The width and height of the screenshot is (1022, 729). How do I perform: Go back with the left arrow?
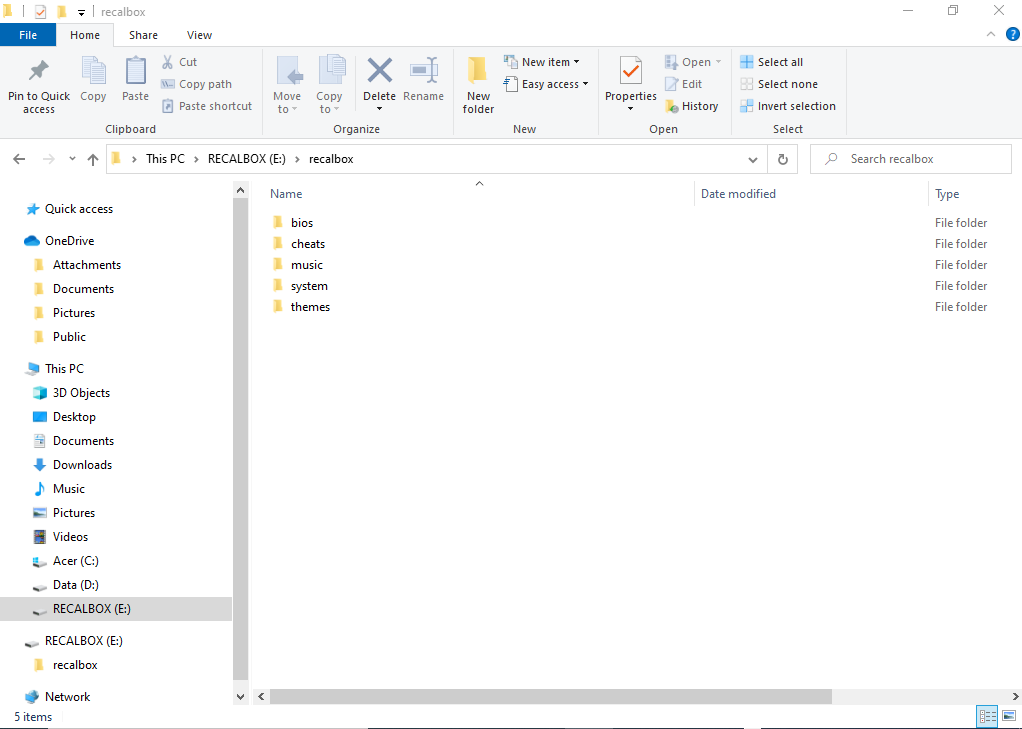pyautogui.click(x=20, y=159)
